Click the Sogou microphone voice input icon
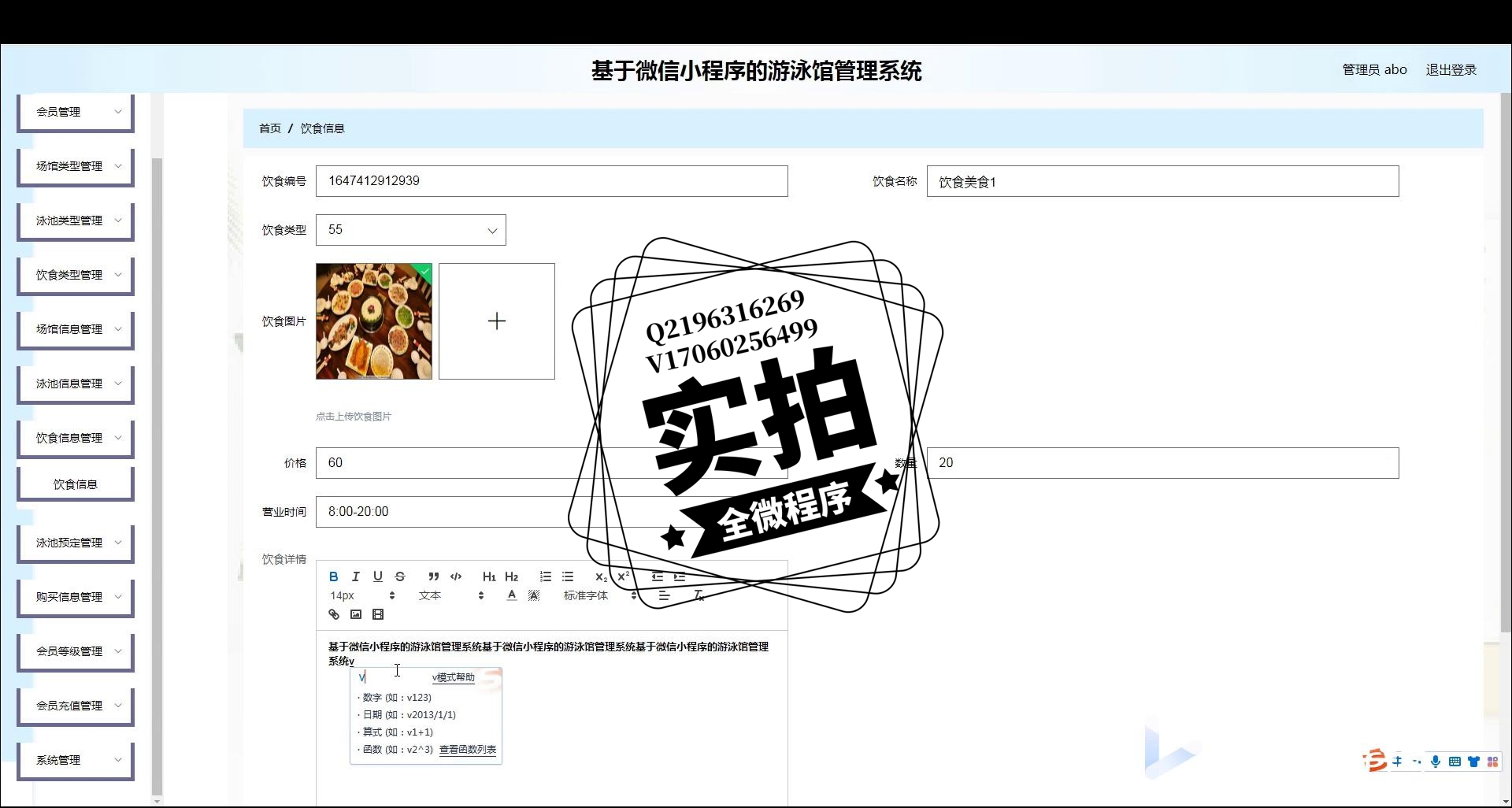 coord(1435,762)
